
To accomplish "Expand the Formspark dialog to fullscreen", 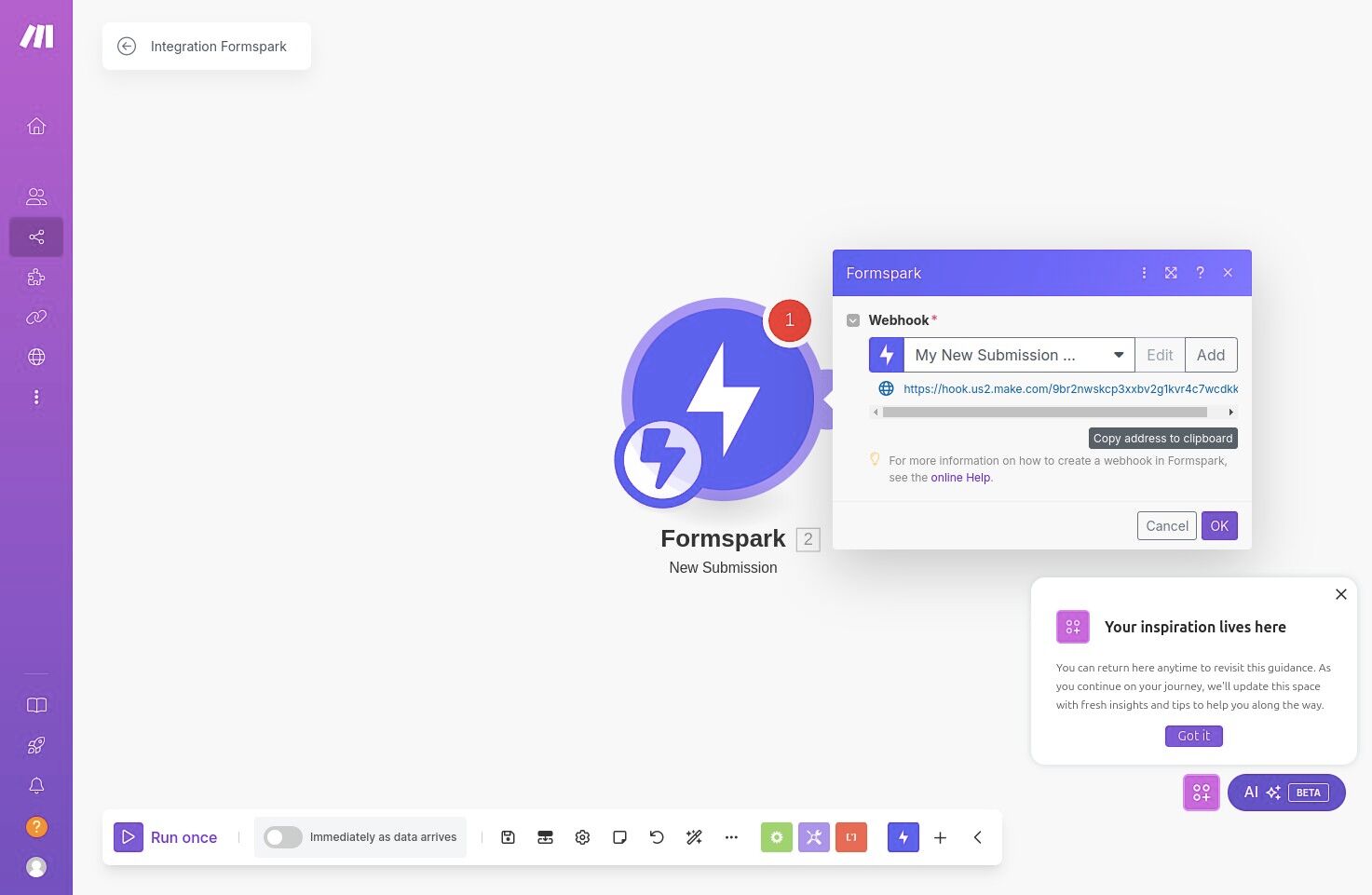I will pyautogui.click(x=1171, y=273).
